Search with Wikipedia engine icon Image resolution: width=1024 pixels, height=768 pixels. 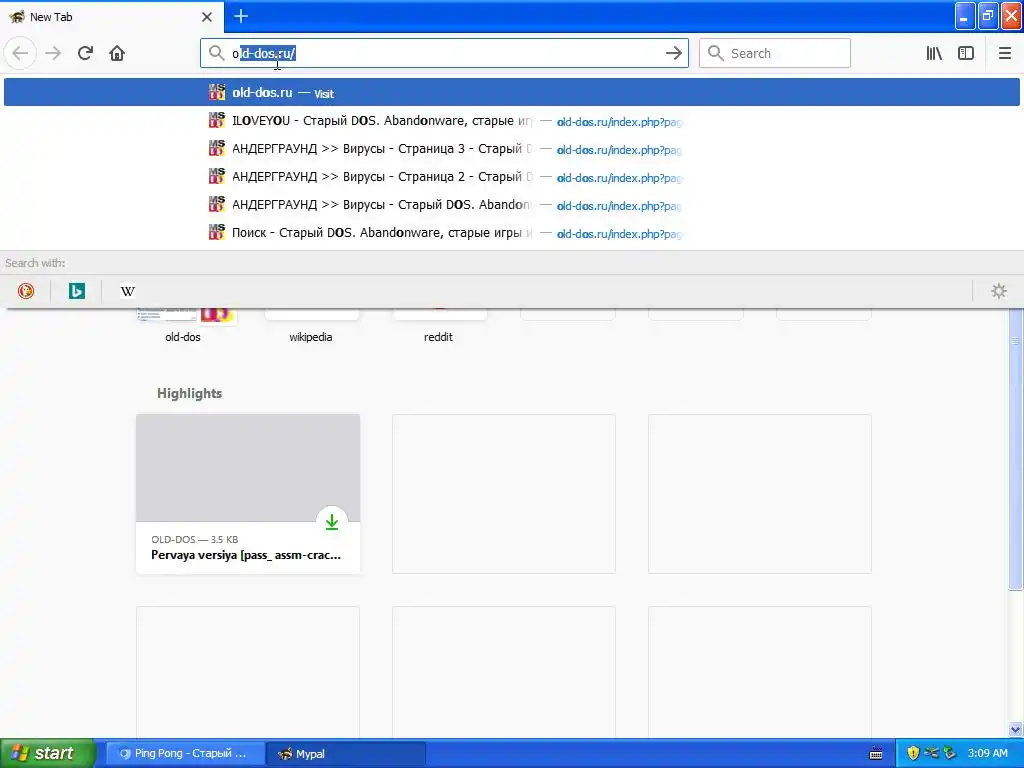click(128, 291)
